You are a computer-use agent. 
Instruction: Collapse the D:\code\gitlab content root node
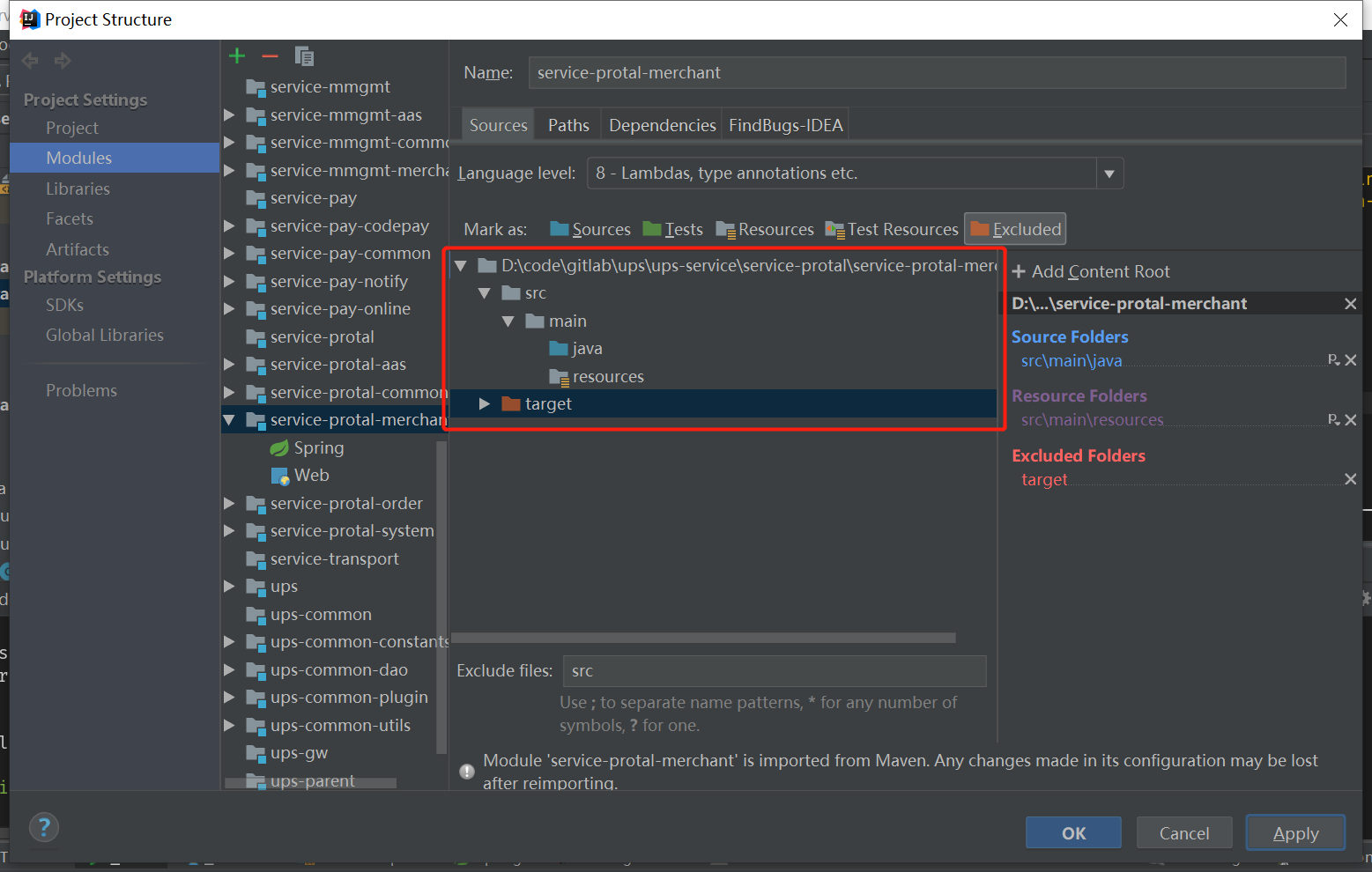coord(461,266)
